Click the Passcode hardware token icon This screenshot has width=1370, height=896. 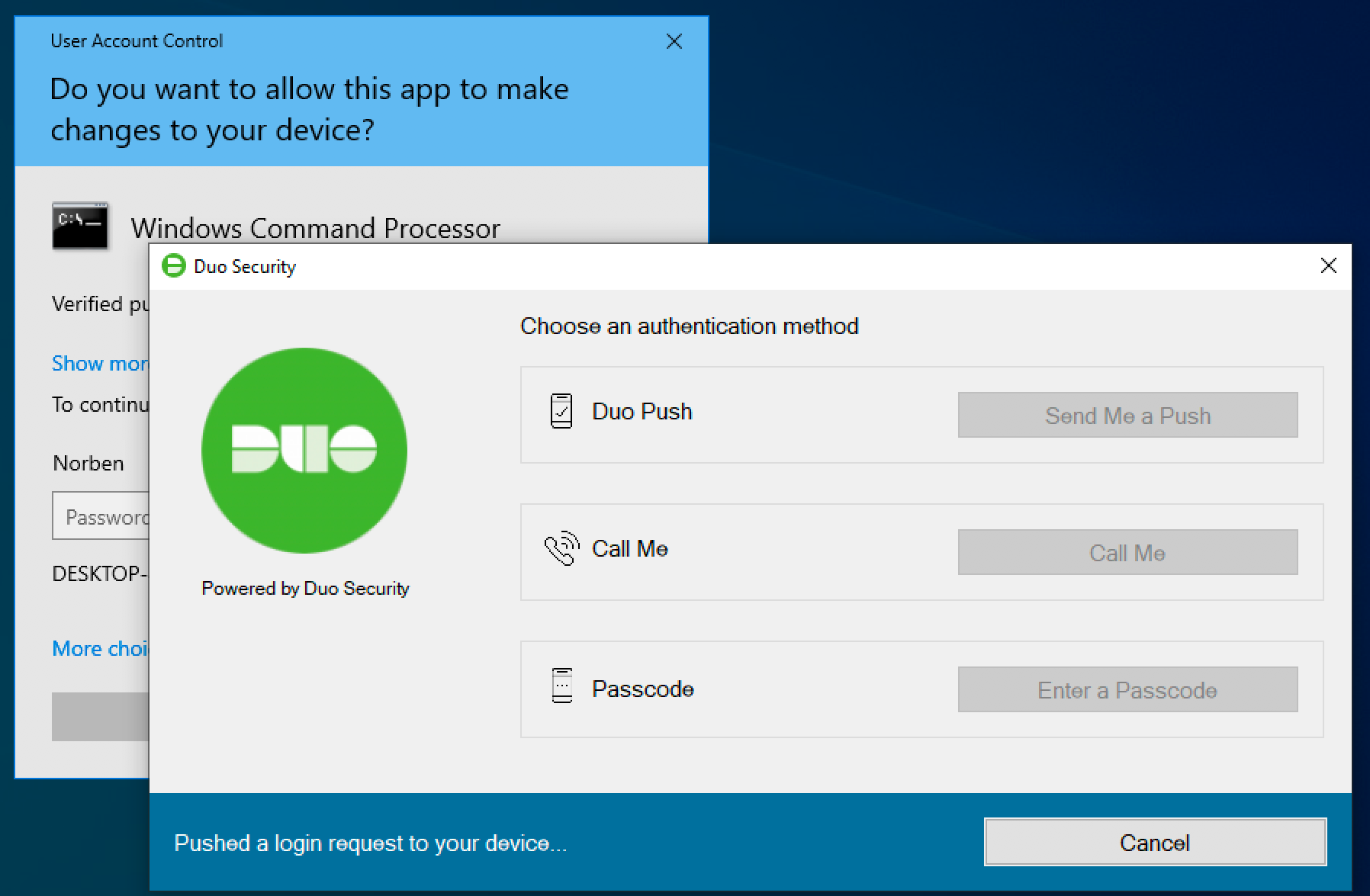point(562,689)
